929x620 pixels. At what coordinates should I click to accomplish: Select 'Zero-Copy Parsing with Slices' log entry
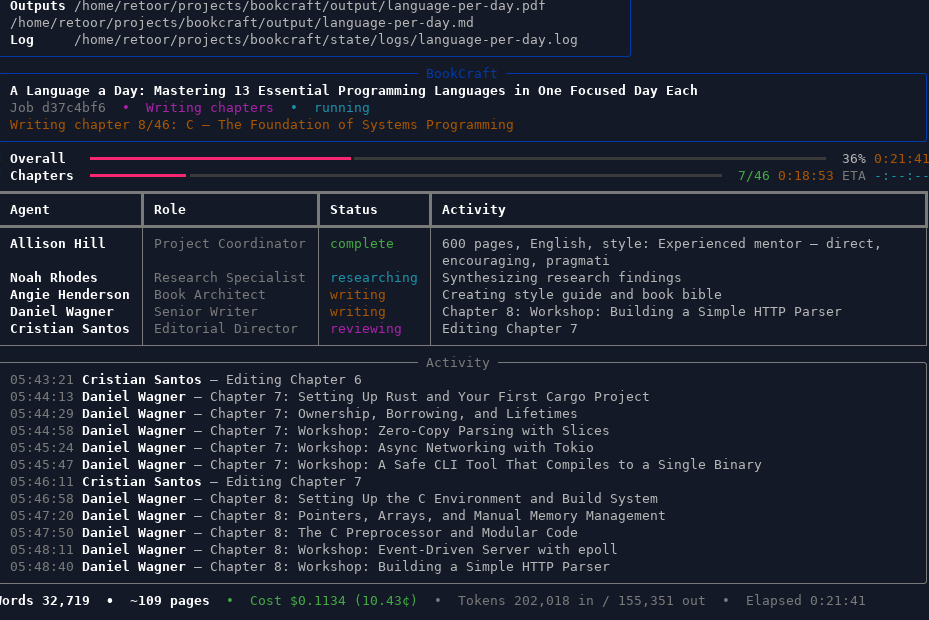pos(309,431)
